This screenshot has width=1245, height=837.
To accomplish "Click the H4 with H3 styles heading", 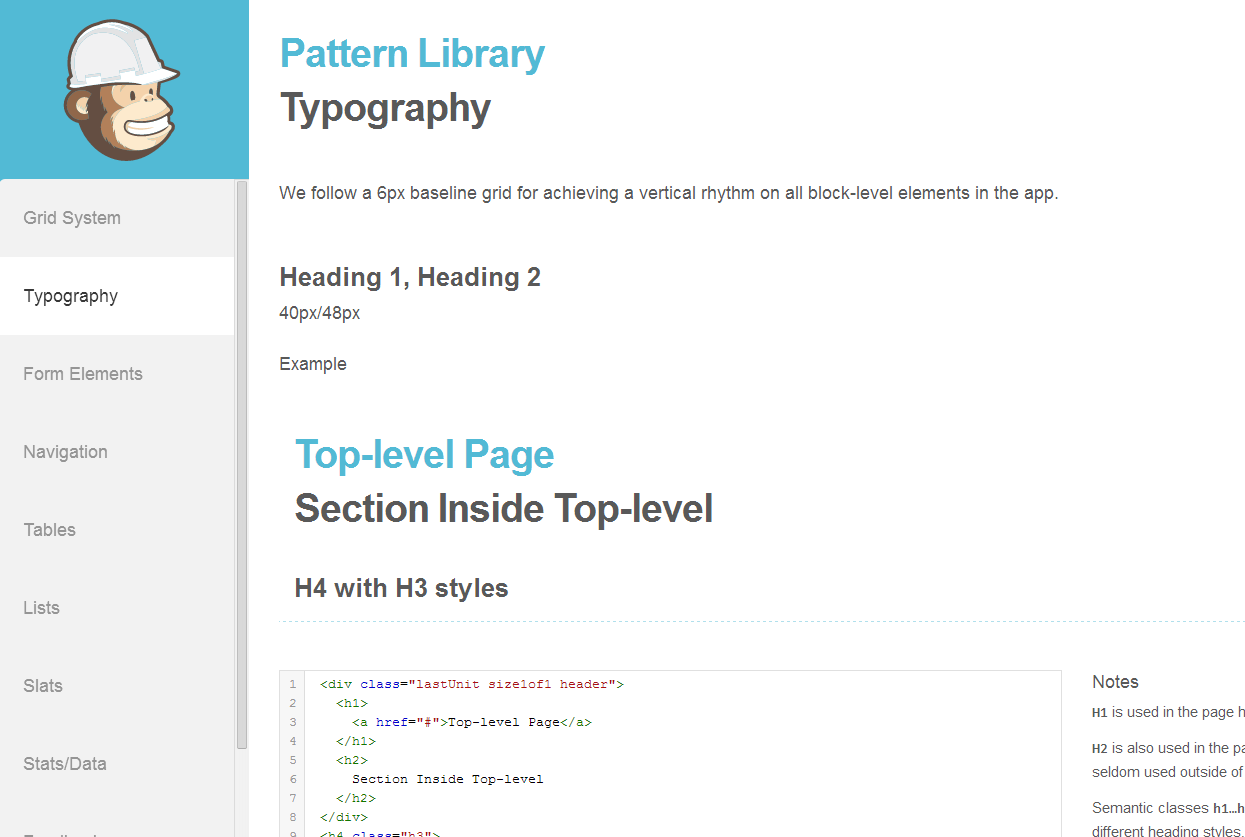I will coord(401,588).
